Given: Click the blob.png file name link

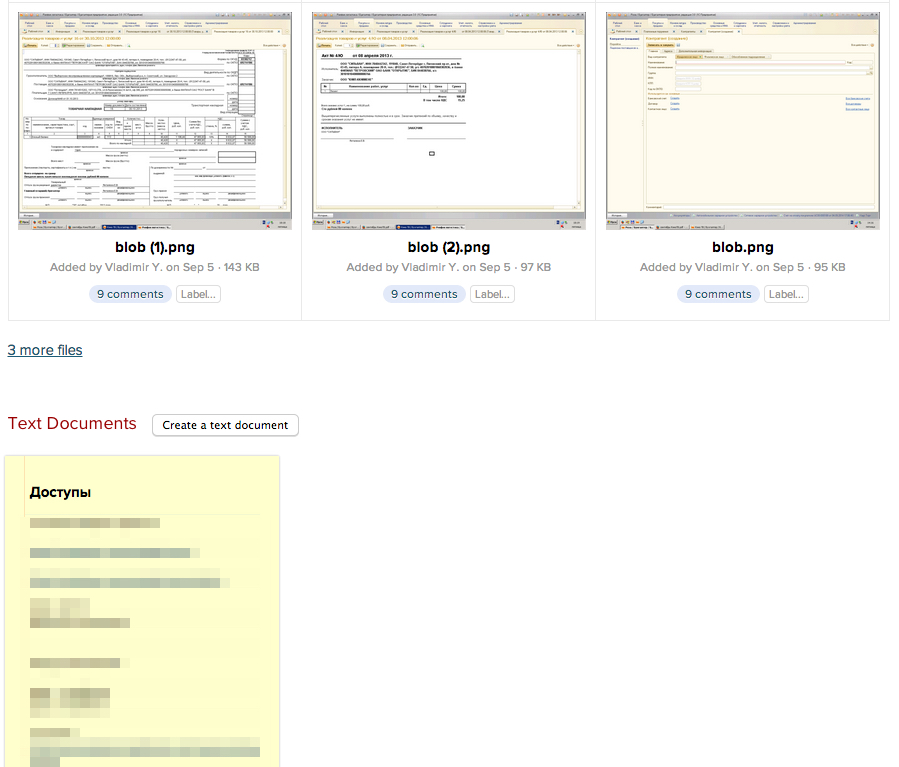Looking at the screenshot, I should pyautogui.click(x=742, y=247).
